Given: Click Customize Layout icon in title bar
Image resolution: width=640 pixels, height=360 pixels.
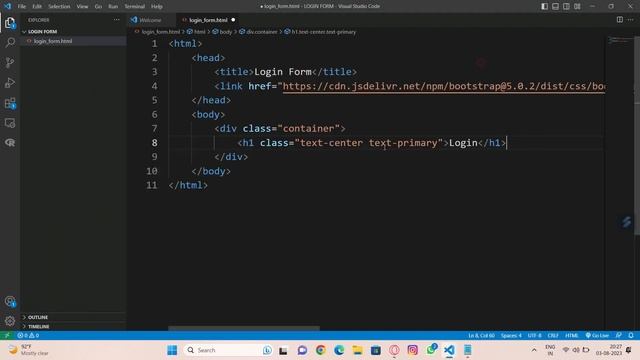Looking at the screenshot, I should tap(577, 6).
